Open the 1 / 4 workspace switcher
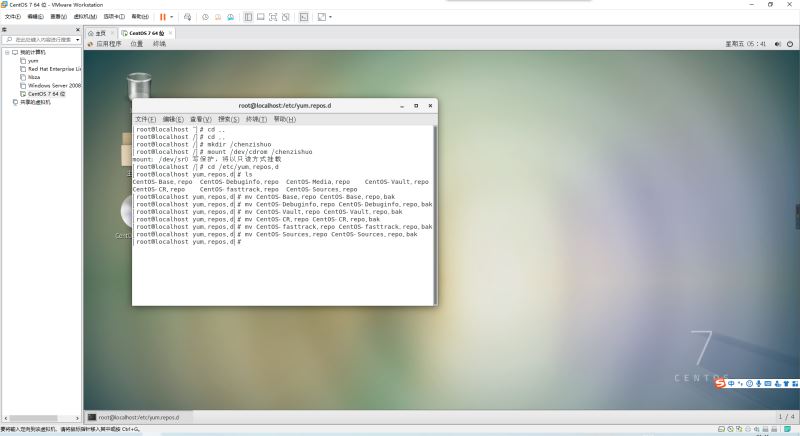800x436 pixels. [786, 417]
